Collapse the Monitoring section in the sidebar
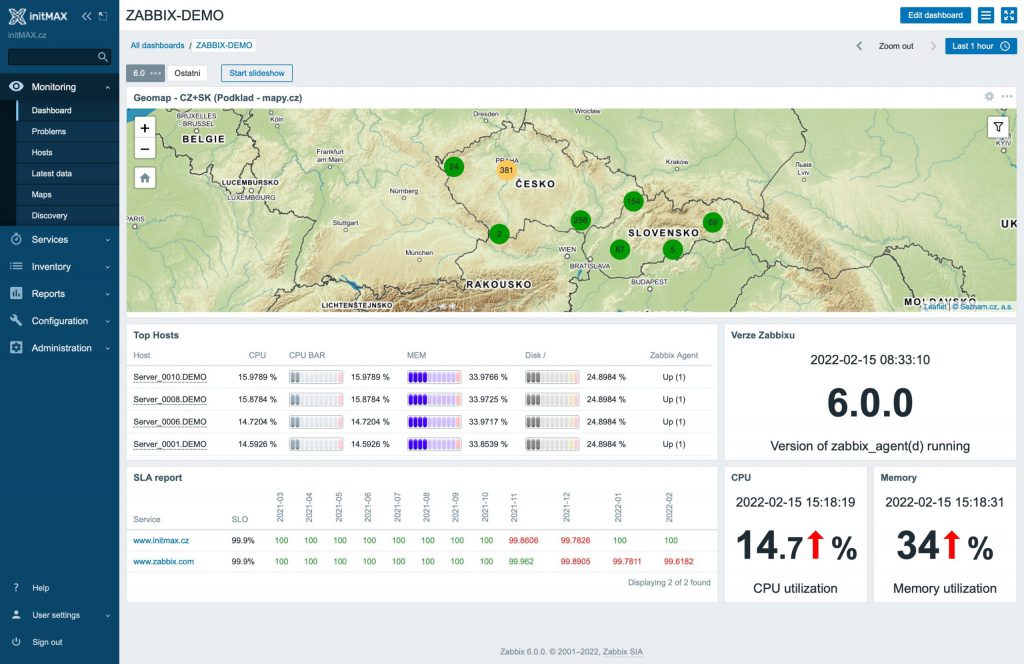 tap(106, 87)
